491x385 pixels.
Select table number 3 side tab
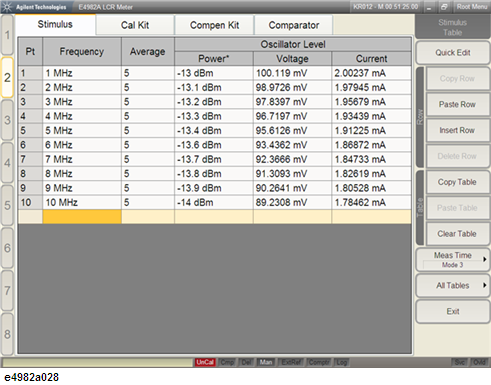7,120
